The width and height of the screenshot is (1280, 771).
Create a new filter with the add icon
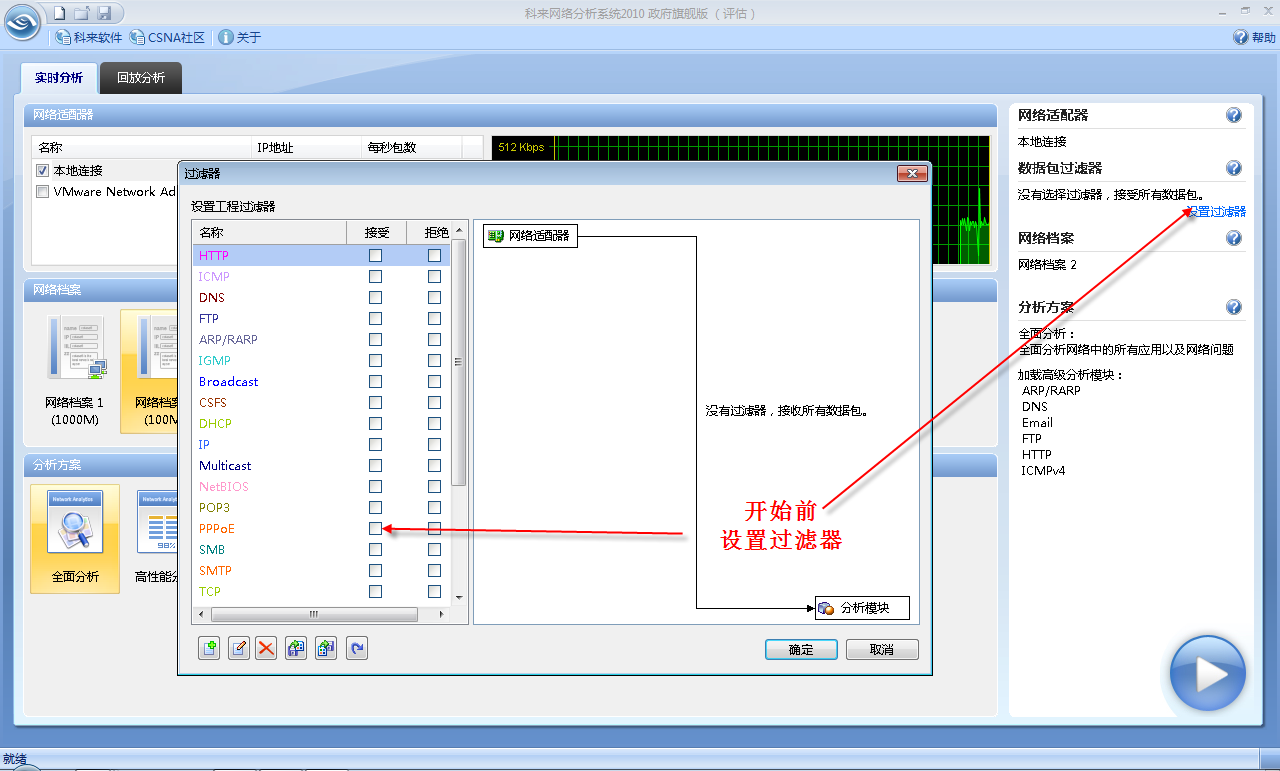point(209,648)
